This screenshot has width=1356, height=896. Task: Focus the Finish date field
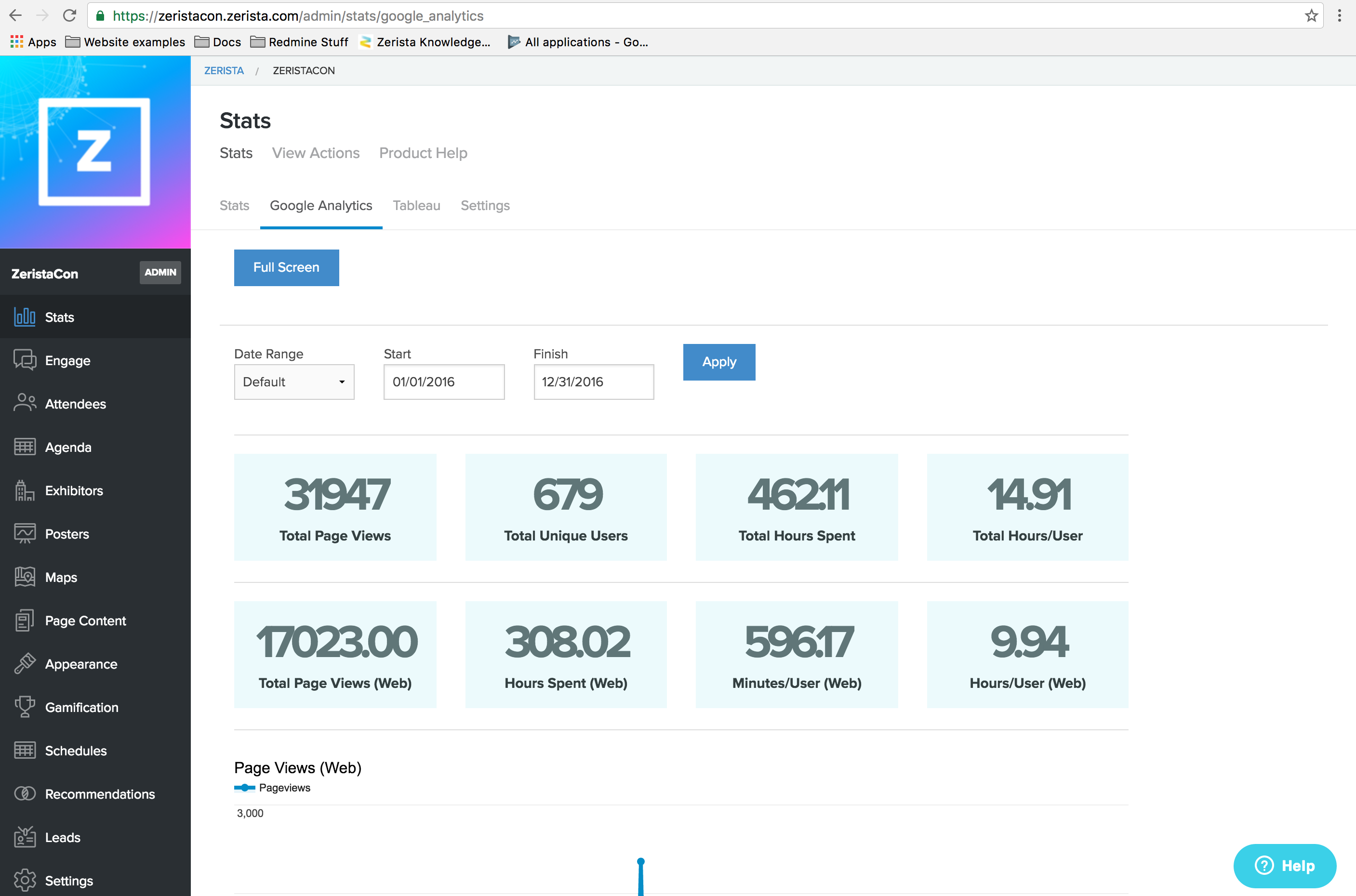click(593, 382)
